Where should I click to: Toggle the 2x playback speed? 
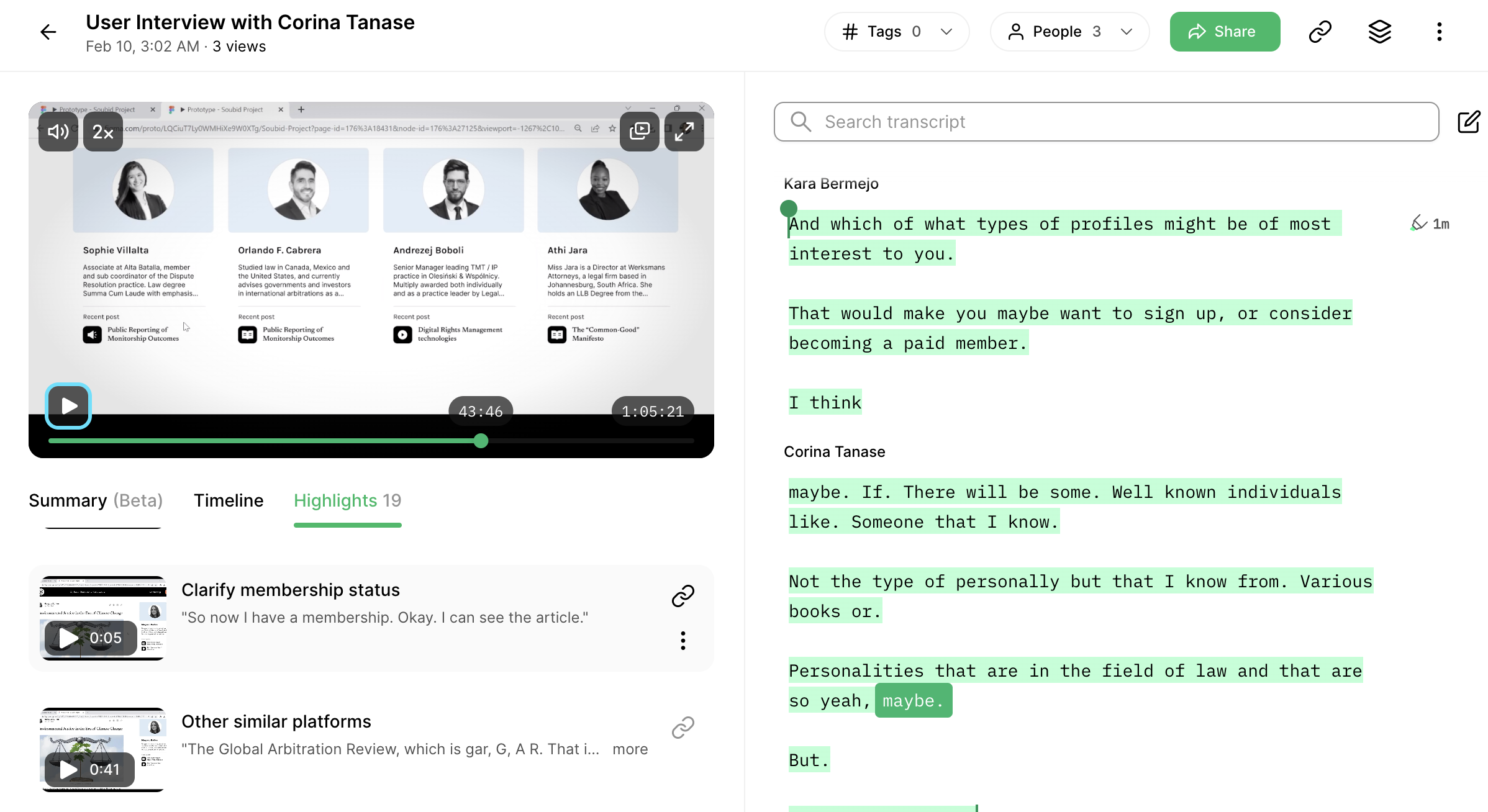(103, 131)
